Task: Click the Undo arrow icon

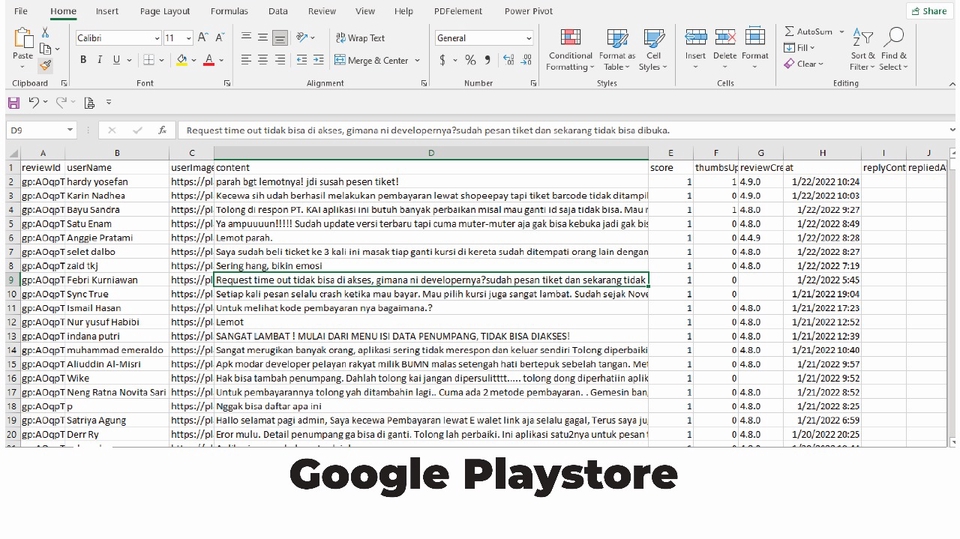Action: point(34,103)
